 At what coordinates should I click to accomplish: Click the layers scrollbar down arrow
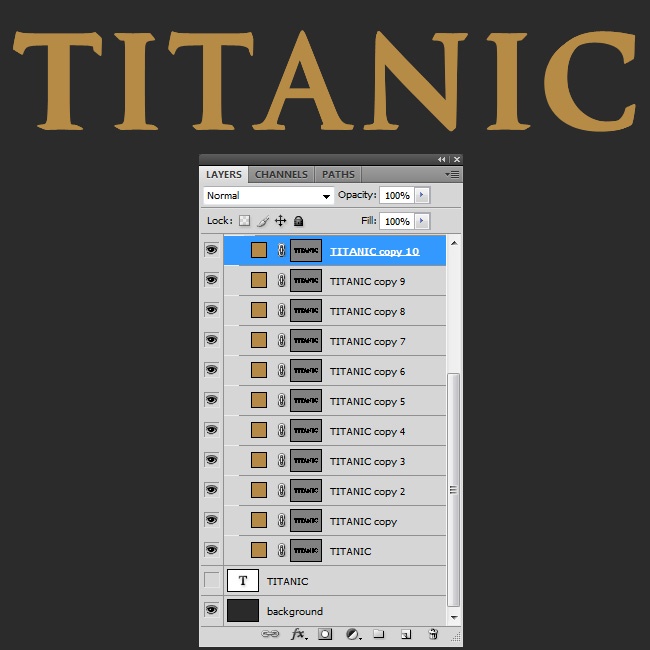tap(454, 618)
